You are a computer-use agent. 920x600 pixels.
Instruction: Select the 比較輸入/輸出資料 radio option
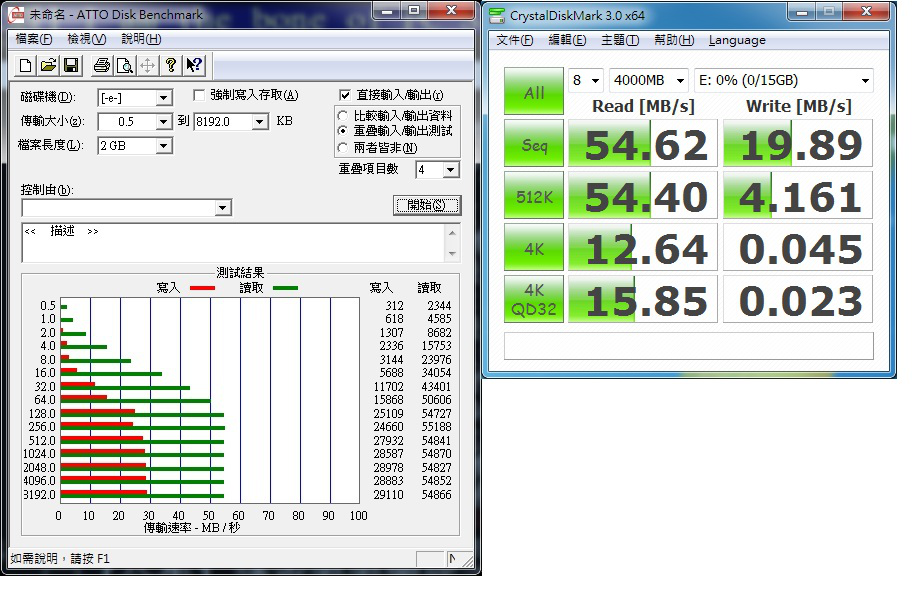[x=343, y=116]
